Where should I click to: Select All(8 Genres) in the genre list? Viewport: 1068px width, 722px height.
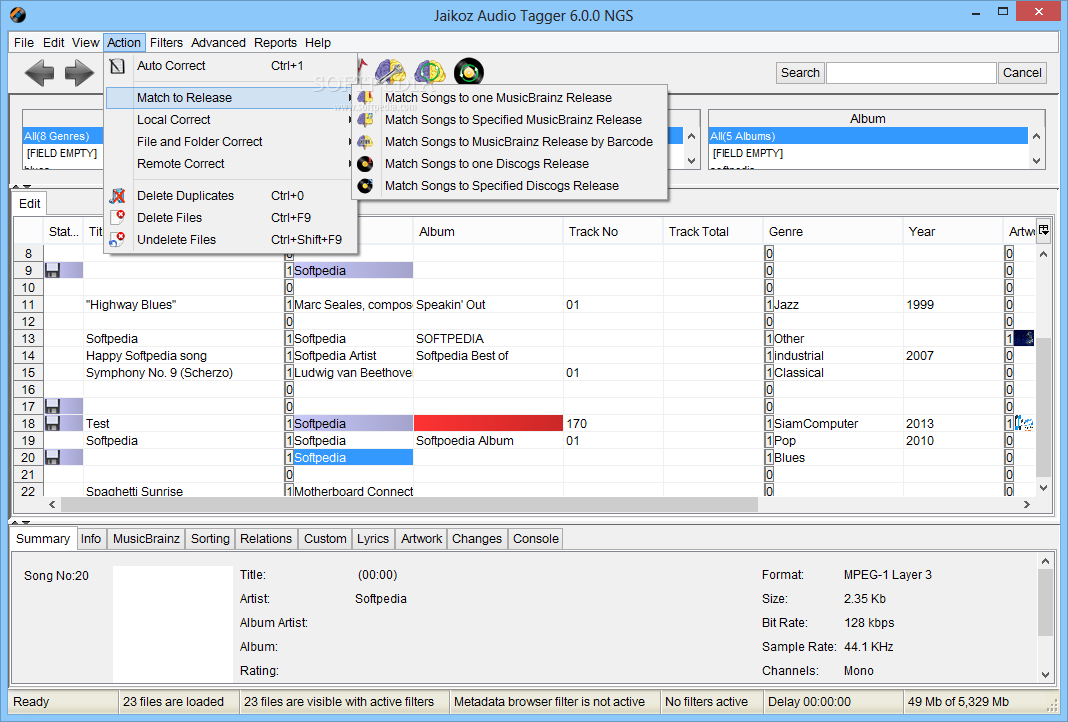[x=63, y=136]
